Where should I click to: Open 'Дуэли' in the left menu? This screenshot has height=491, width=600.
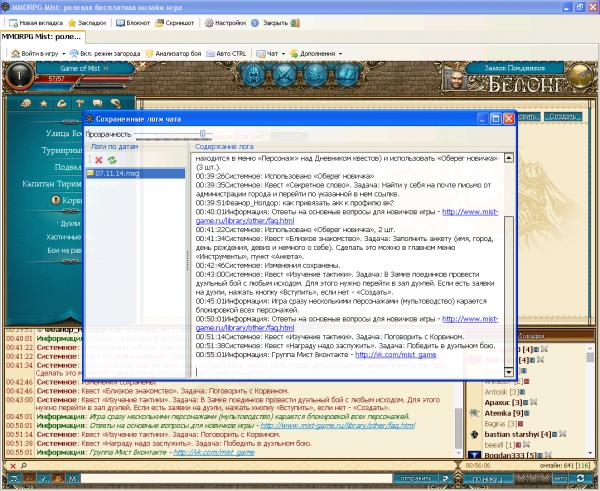[71, 223]
